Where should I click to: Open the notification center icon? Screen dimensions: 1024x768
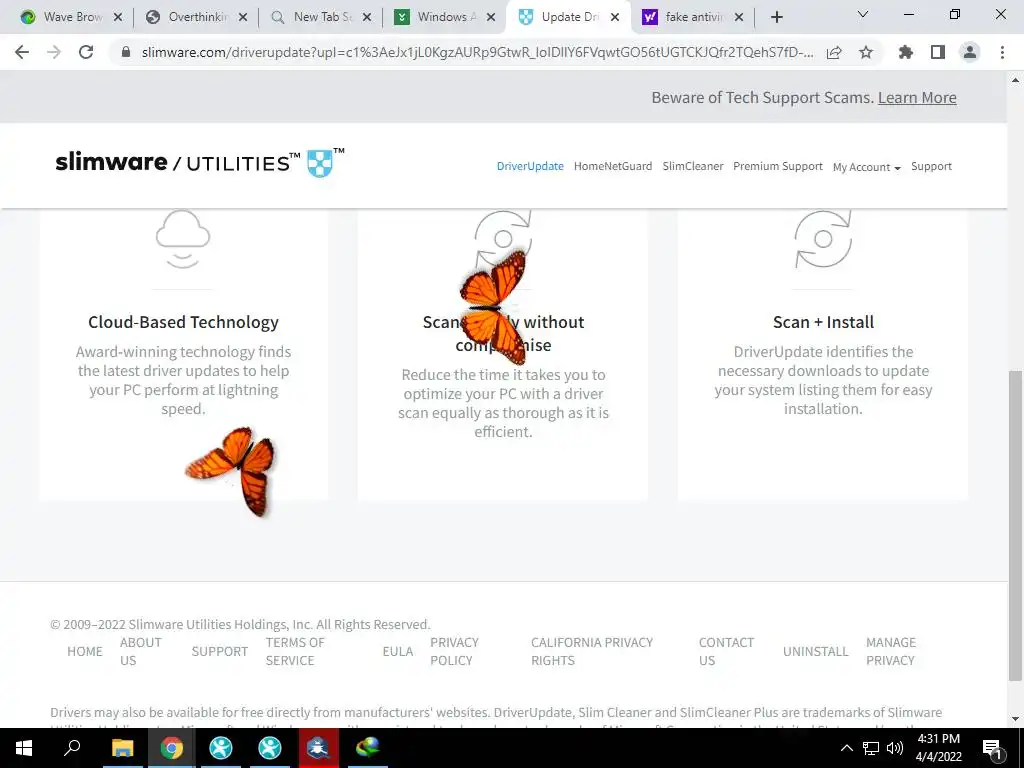point(992,749)
